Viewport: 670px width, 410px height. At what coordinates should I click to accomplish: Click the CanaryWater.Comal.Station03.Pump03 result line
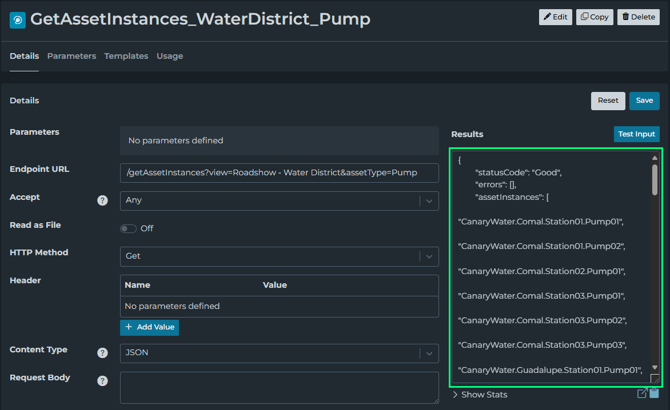543,345
